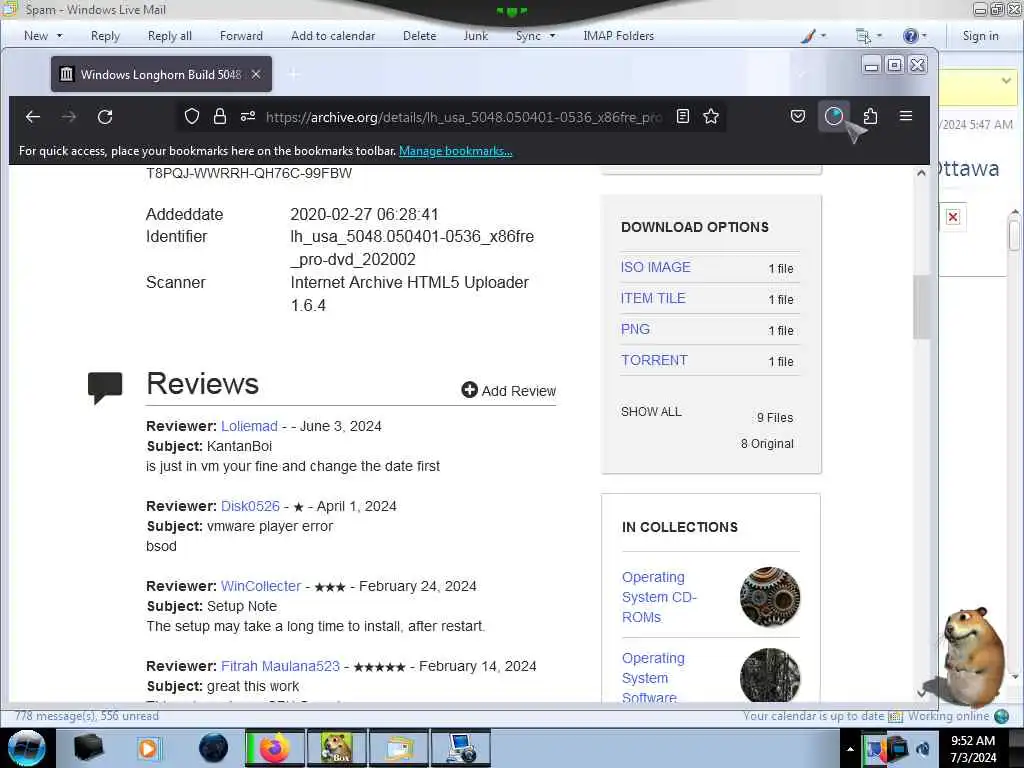This screenshot has width=1024, height=768.
Task: Click Add to calendar in Live Mail
Action: 333,36
